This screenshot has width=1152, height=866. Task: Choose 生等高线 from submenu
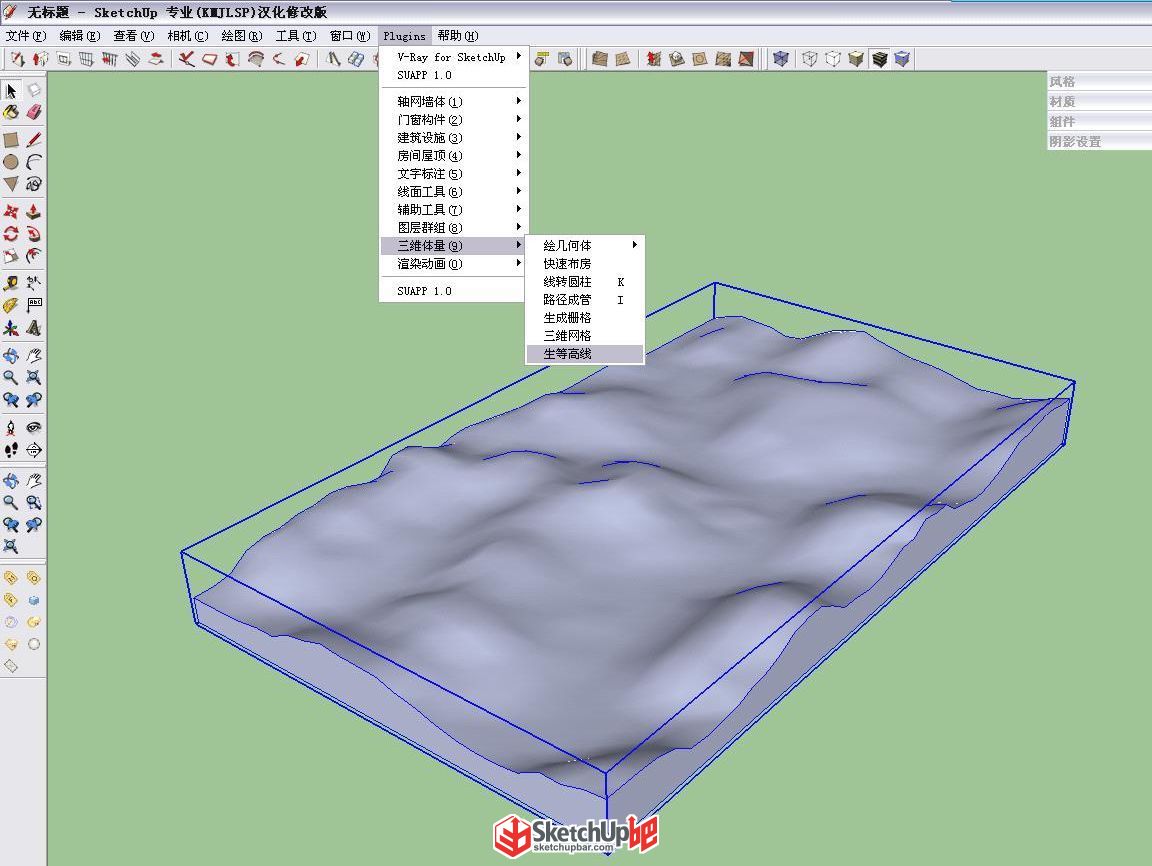point(585,353)
